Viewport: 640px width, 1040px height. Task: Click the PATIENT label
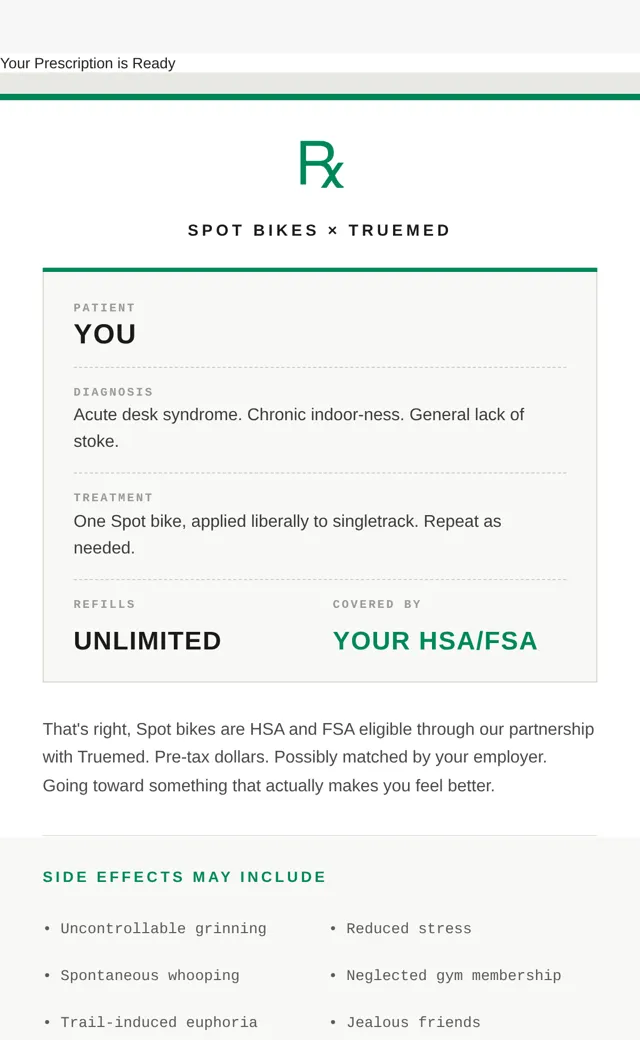104,308
